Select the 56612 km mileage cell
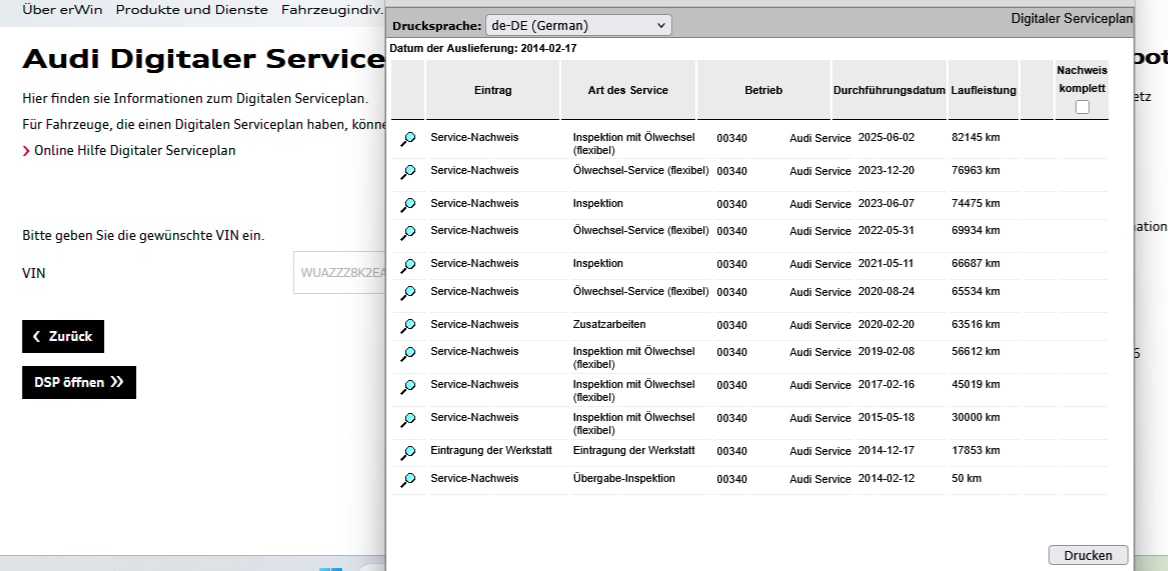The height and width of the screenshot is (571, 1168). [x=976, y=351]
